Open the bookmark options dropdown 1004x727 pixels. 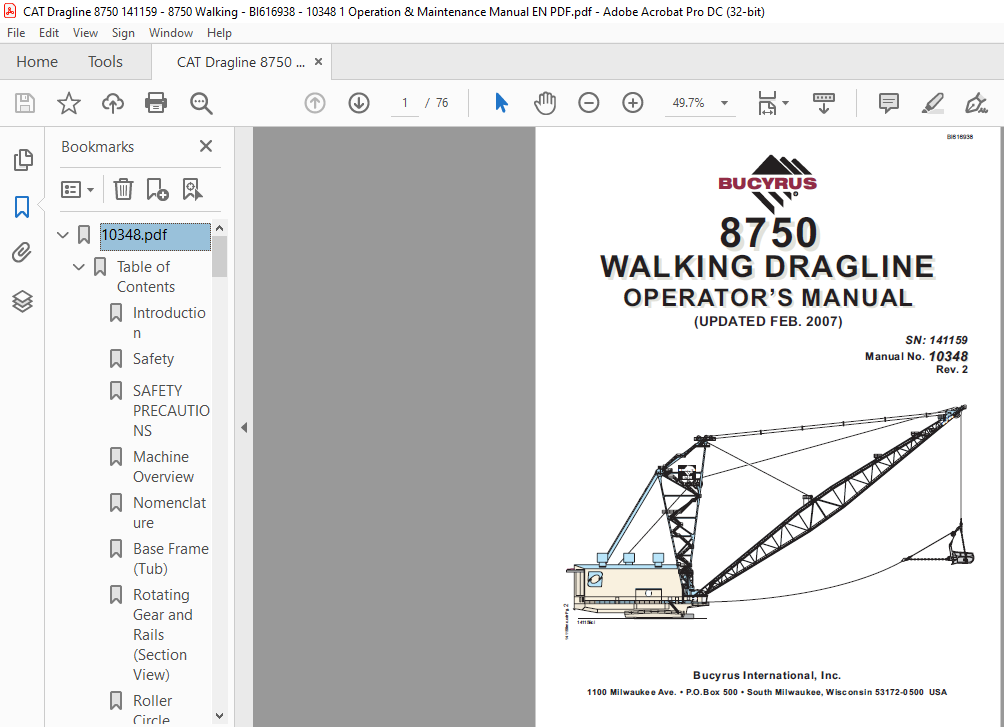coord(77,190)
